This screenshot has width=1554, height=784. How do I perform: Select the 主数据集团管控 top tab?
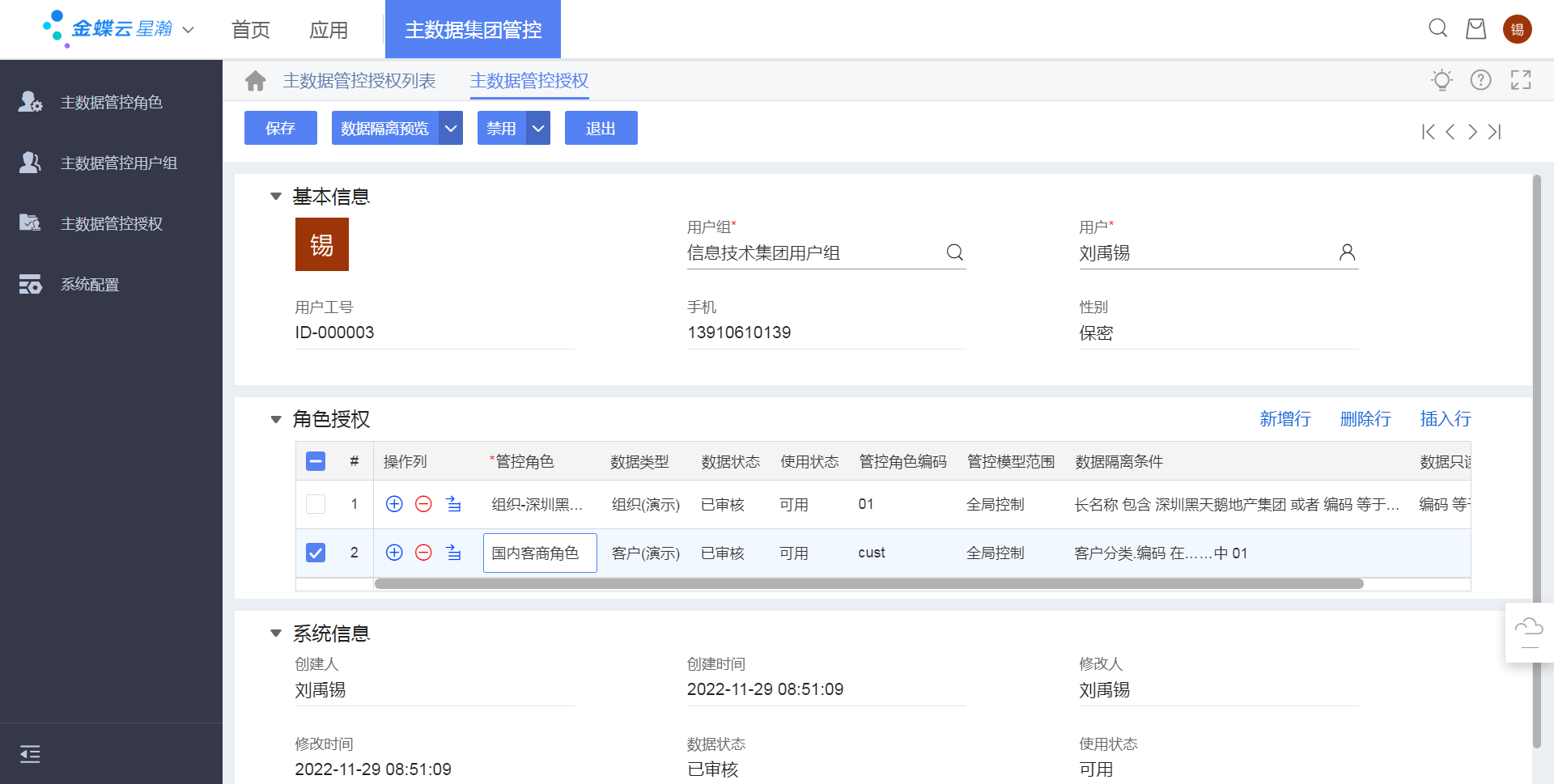[x=473, y=29]
